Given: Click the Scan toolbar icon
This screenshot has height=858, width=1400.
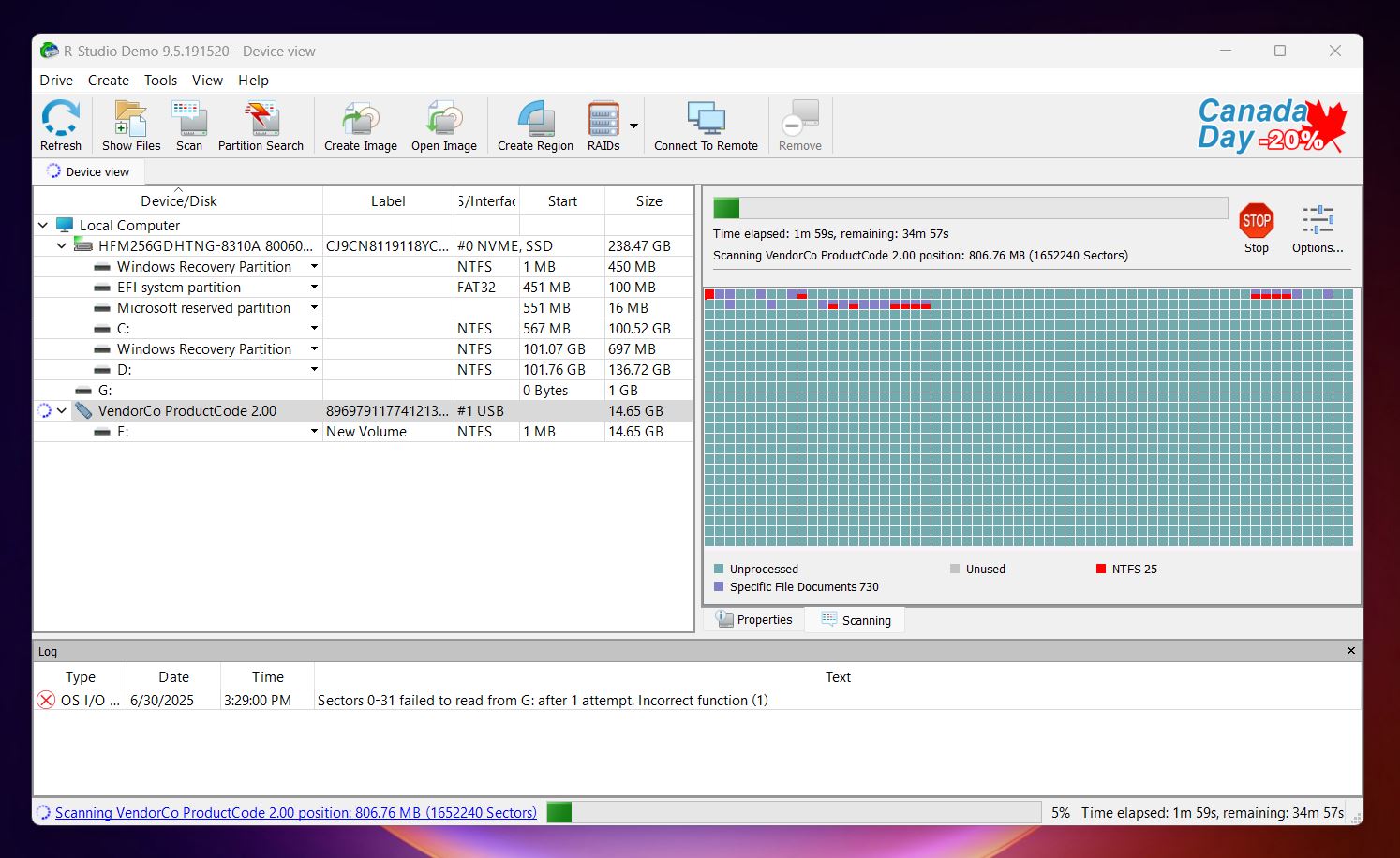Looking at the screenshot, I should pos(189,120).
